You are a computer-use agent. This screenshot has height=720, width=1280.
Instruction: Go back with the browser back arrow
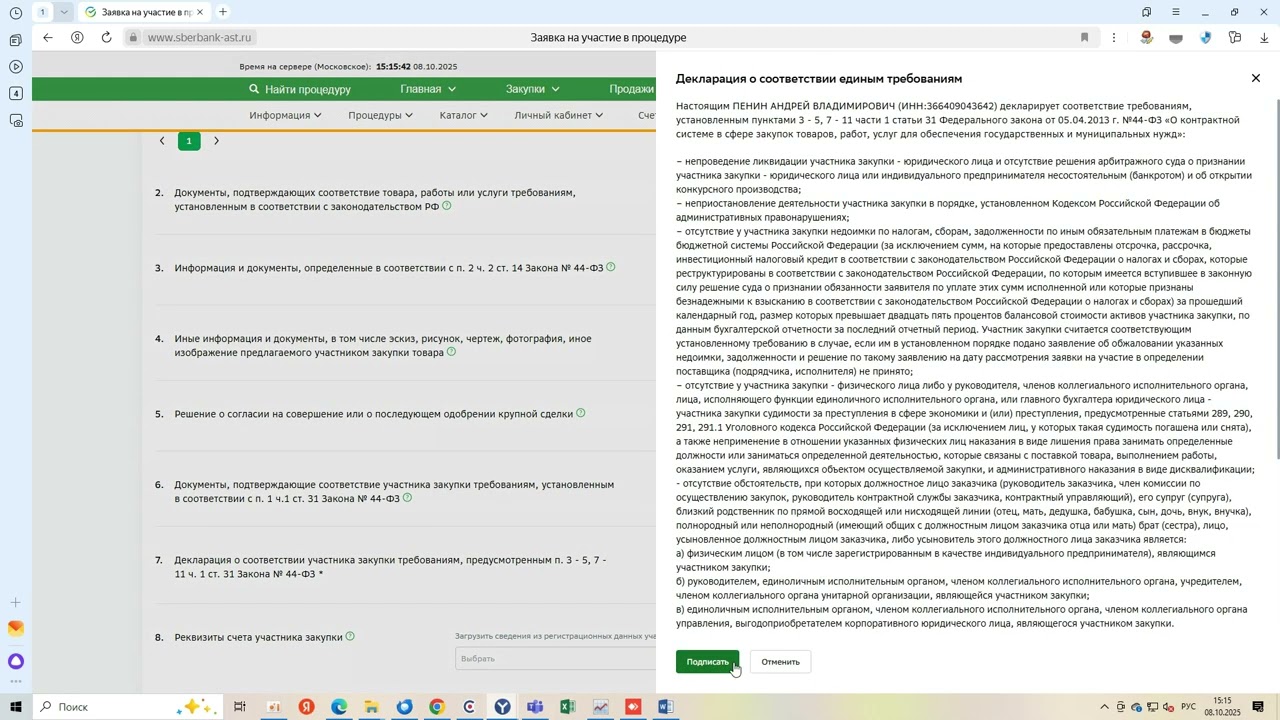[x=47, y=37]
